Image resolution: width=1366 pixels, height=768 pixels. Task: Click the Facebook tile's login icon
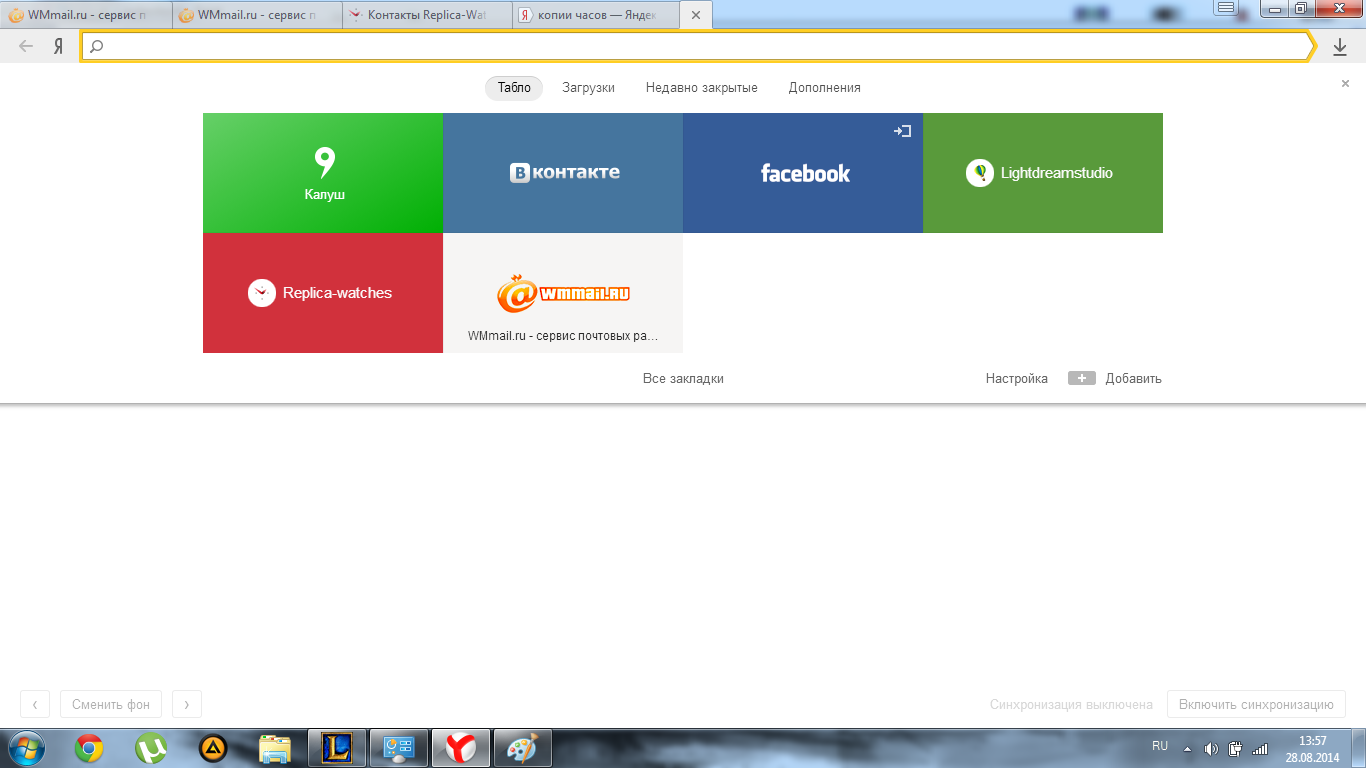[x=903, y=130]
